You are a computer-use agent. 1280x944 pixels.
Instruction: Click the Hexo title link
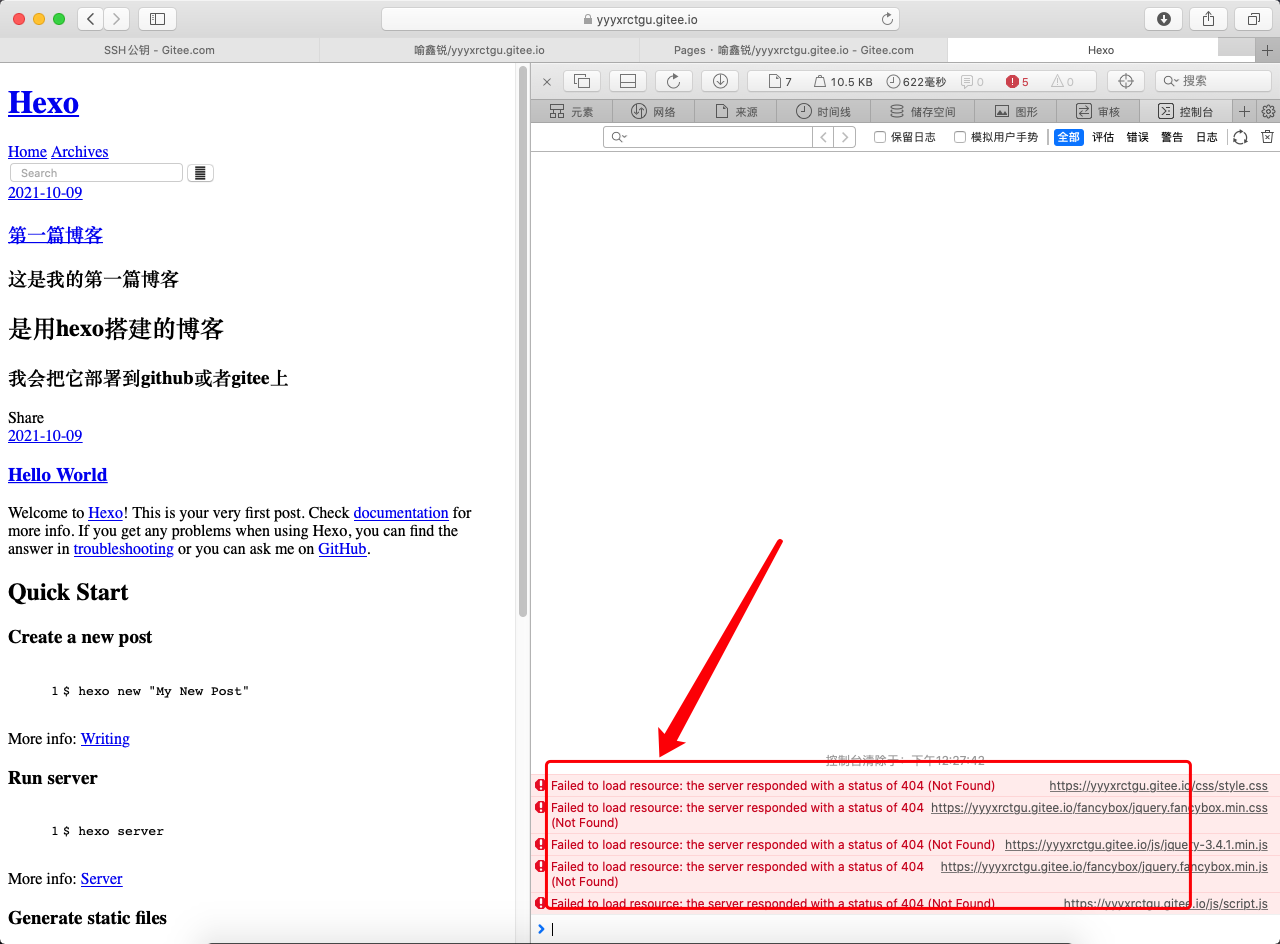point(43,102)
